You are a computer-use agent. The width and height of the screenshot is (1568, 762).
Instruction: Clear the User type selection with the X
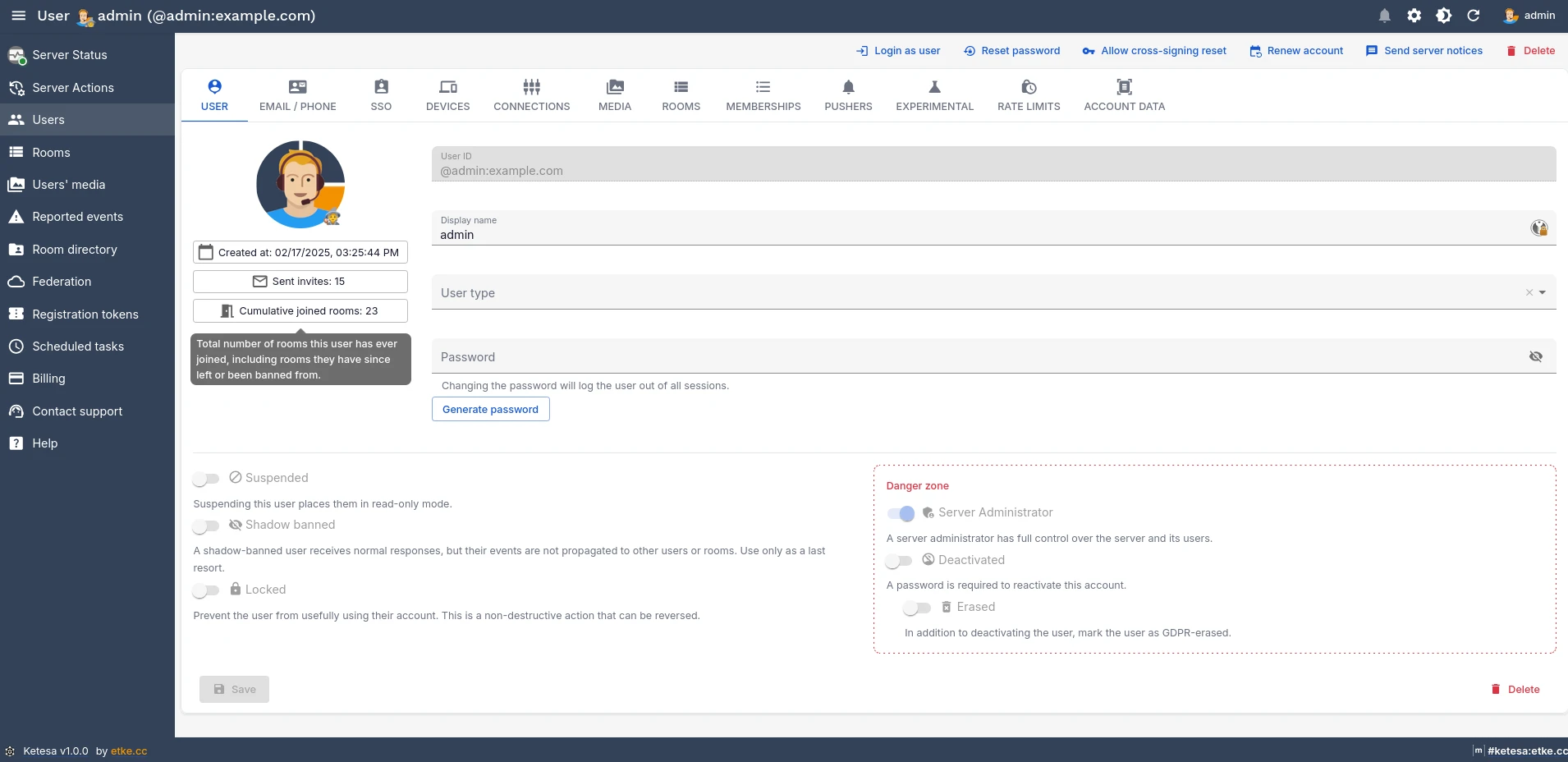tap(1529, 292)
